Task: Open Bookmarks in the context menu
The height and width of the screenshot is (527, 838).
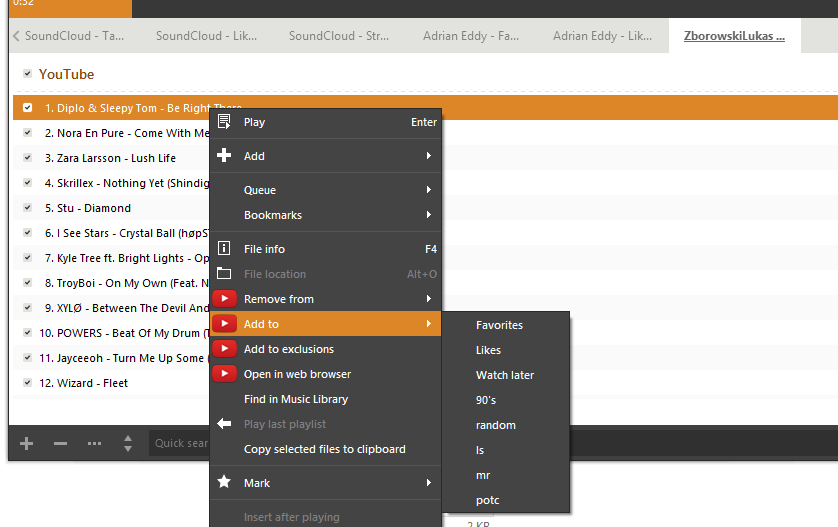Action: pyautogui.click(x=325, y=215)
